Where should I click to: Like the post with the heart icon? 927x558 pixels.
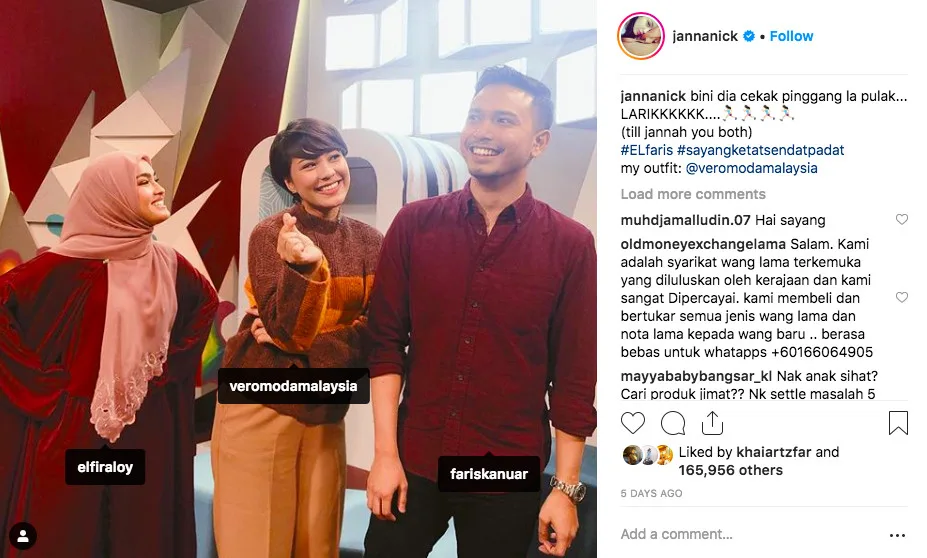click(633, 423)
